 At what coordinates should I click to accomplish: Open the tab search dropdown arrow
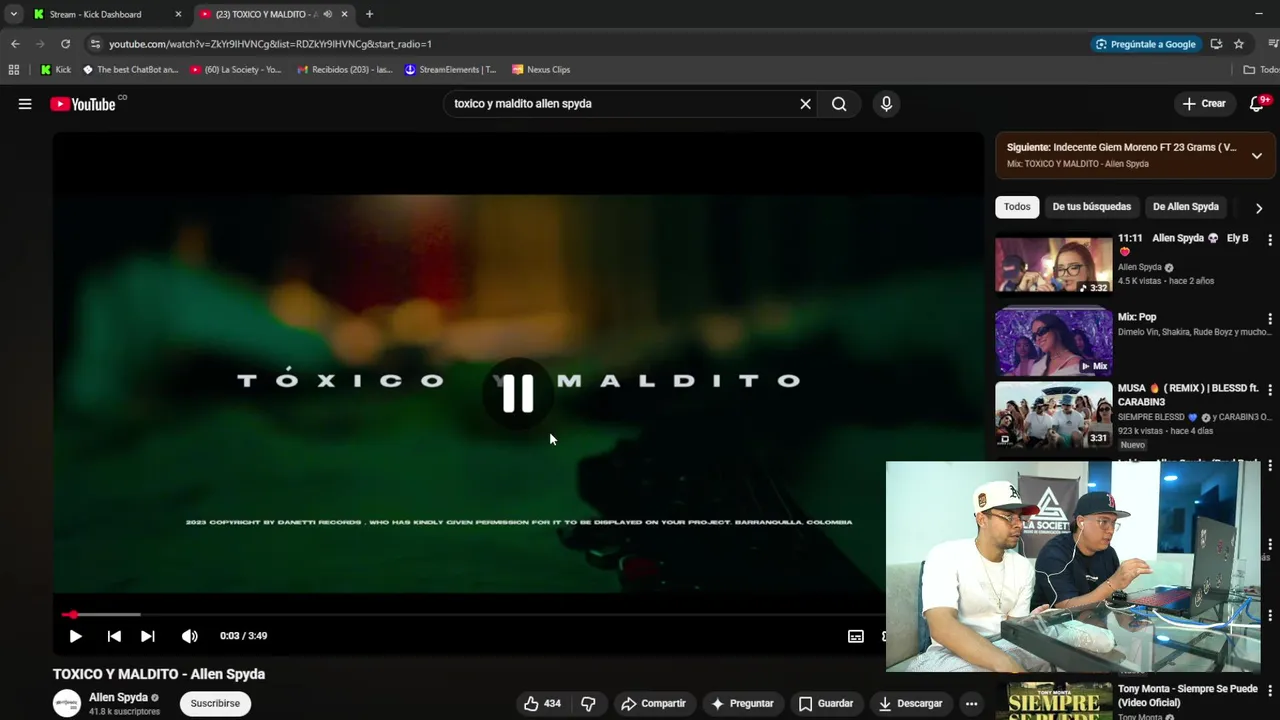13,14
